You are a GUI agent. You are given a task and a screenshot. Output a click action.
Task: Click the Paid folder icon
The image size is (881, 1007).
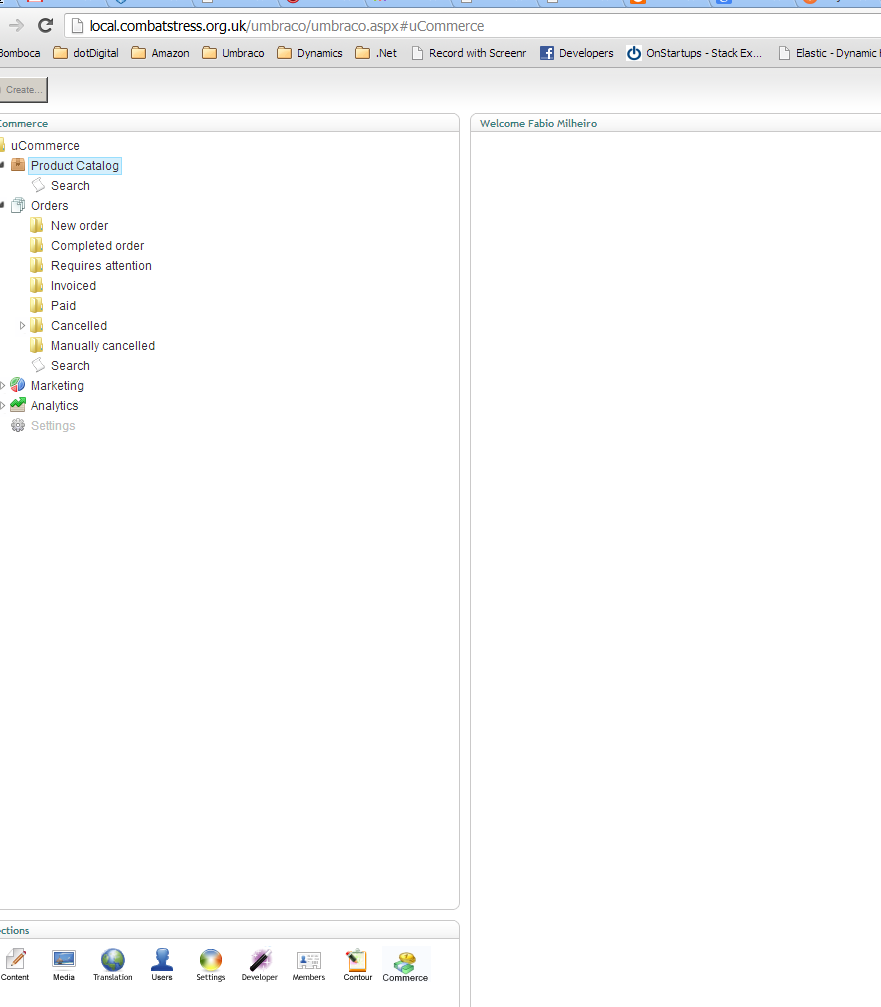pos(37,305)
